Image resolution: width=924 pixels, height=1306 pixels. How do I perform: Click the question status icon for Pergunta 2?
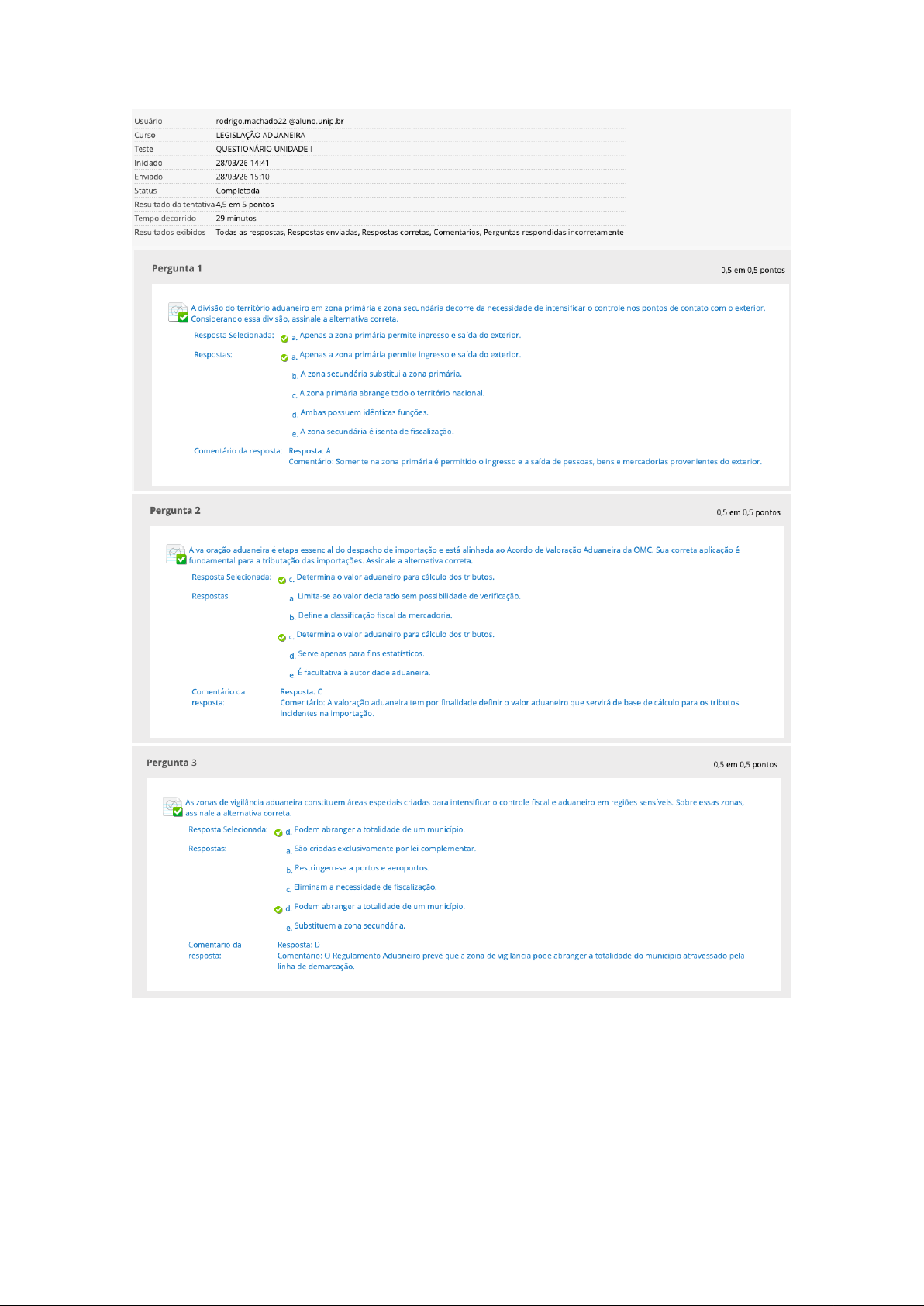point(176,554)
